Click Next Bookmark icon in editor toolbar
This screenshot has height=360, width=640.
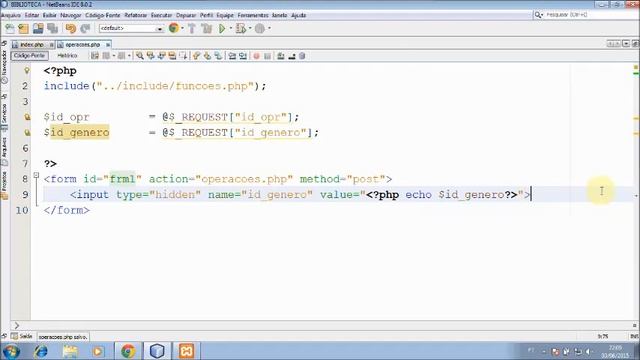click(x=207, y=56)
